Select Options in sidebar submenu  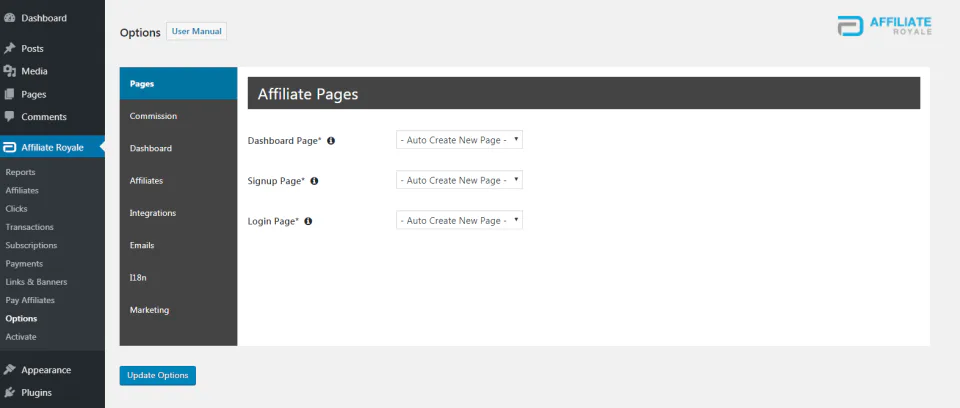coord(21,319)
